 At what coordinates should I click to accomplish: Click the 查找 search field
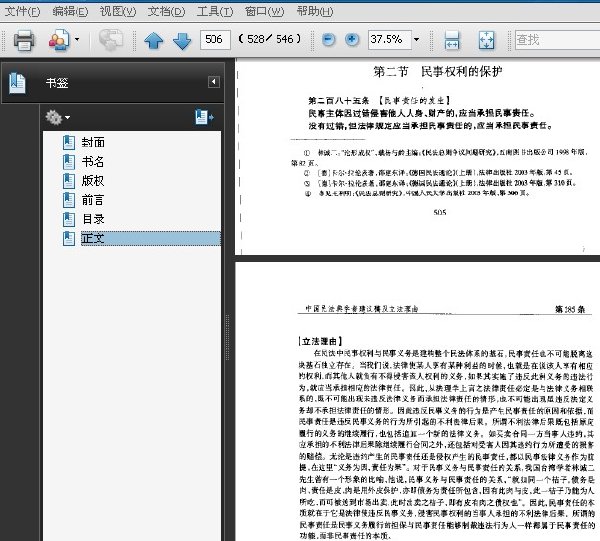(557, 40)
